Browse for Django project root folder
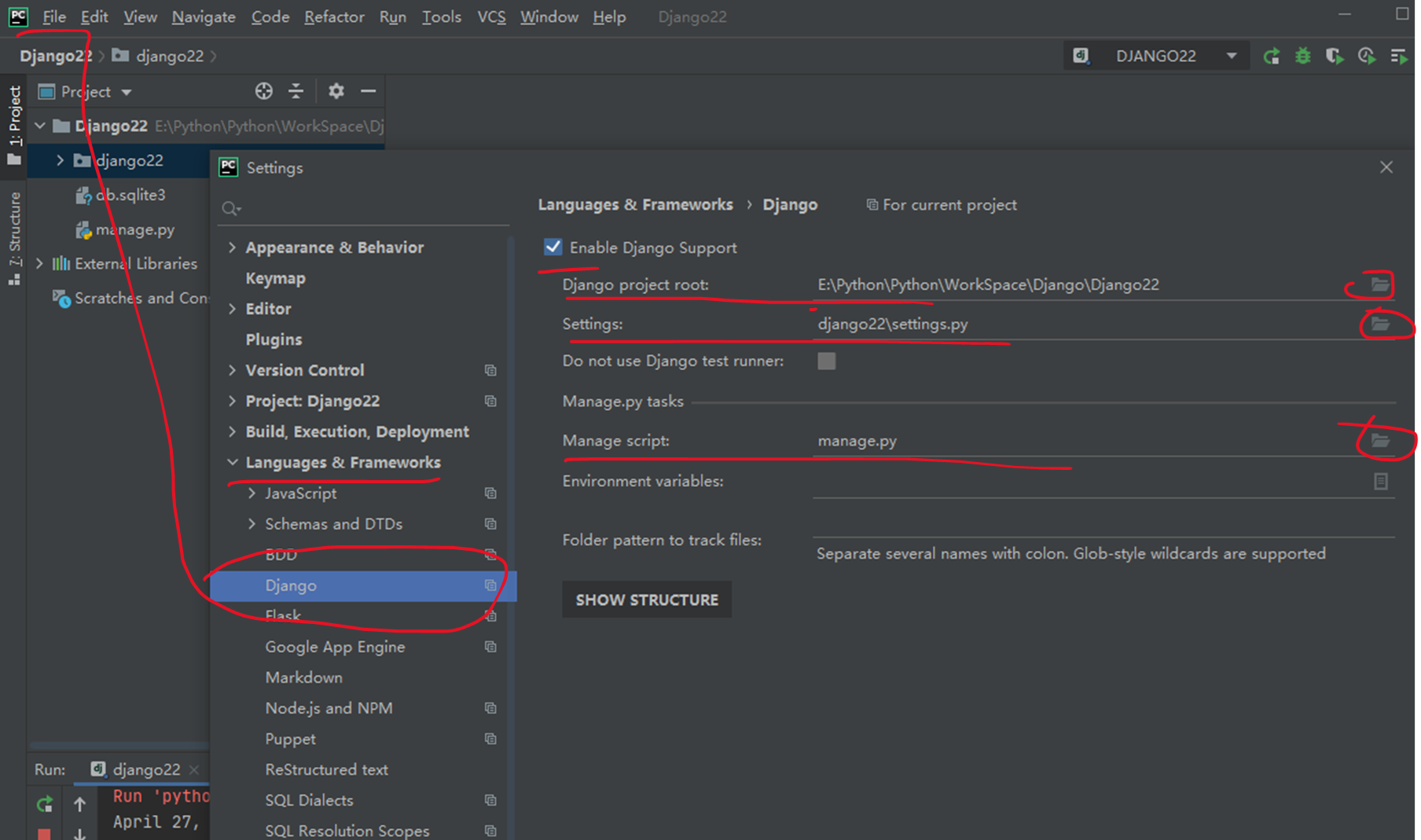Screen dimensions: 1421x840 [1380, 284]
